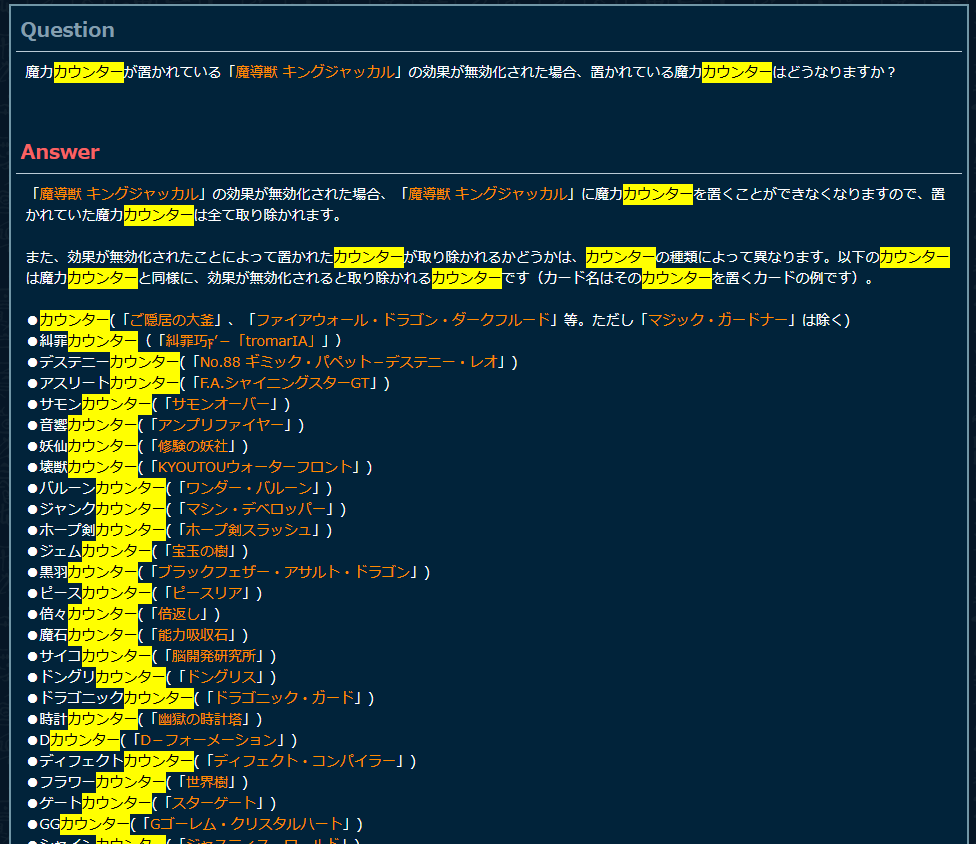This screenshot has width=976, height=844.
Task: Open アンプリファイヤー card link
Action: (221, 425)
